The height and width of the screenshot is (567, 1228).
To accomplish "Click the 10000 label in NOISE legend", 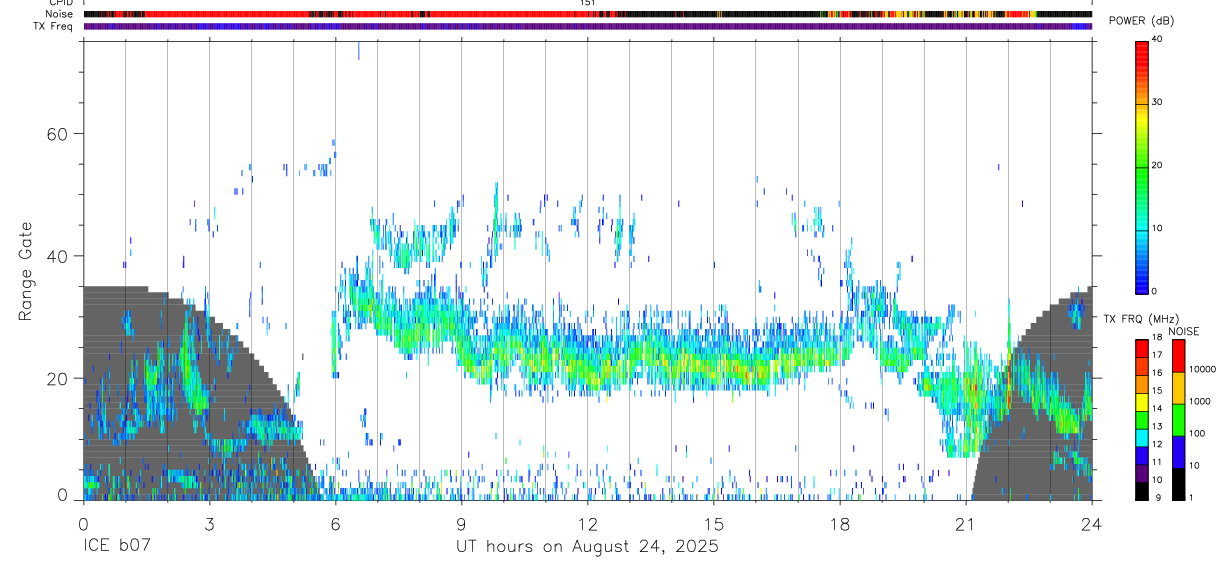I will point(1202,369).
